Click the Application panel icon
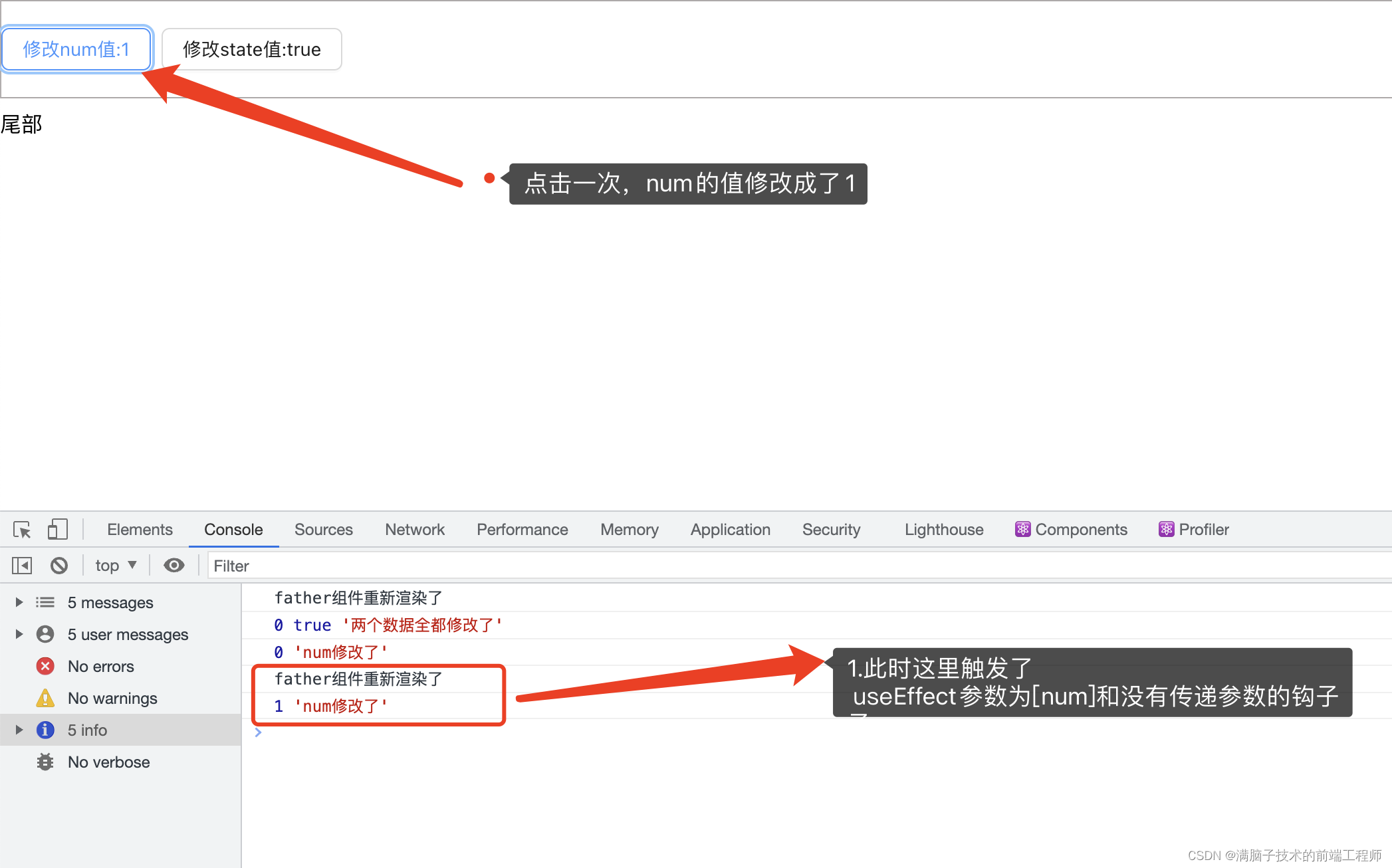Image resolution: width=1392 pixels, height=868 pixels. click(729, 528)
